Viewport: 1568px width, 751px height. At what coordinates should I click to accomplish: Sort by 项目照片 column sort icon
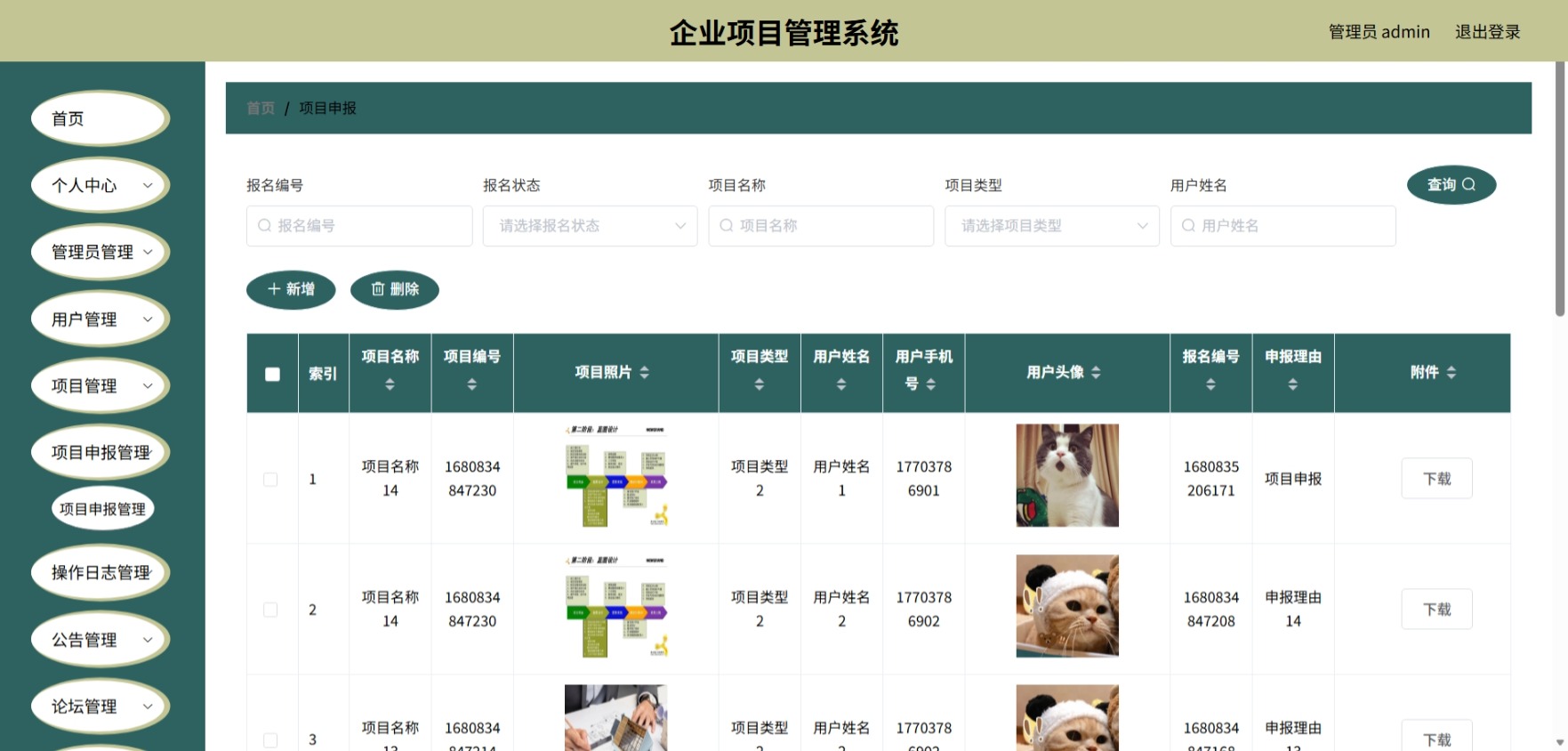click(645, 372)
